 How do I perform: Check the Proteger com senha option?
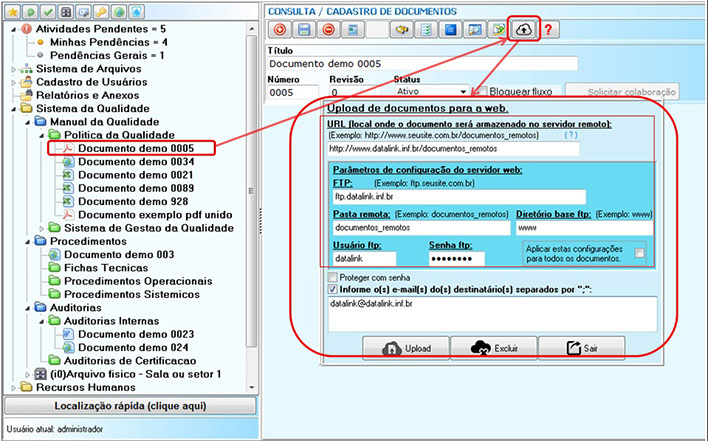point(334,277)
